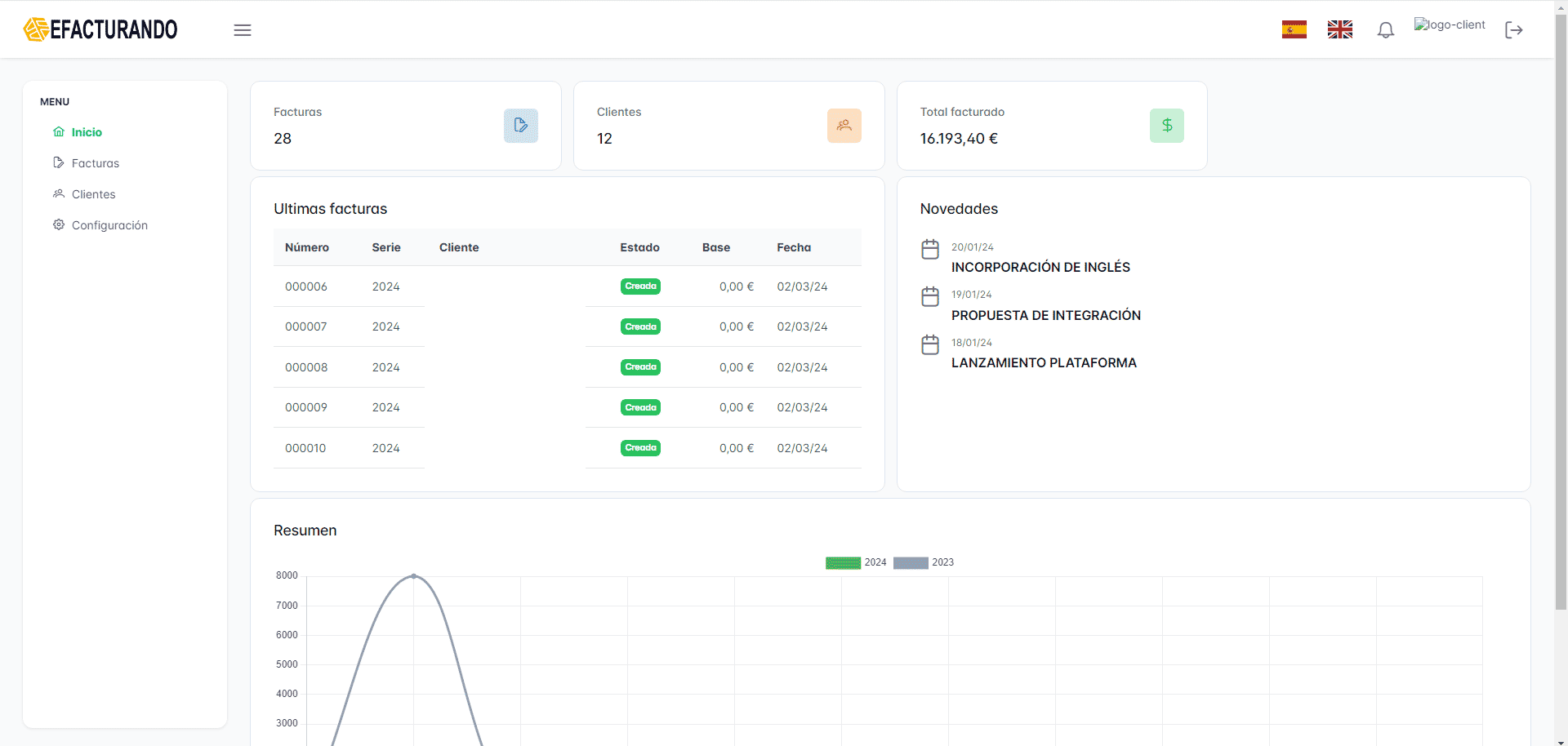Image resolution: width=1568 pixels, height=746 pixels.
Task: Click the peak data point on the chart
Action: (x=413, y=576)
